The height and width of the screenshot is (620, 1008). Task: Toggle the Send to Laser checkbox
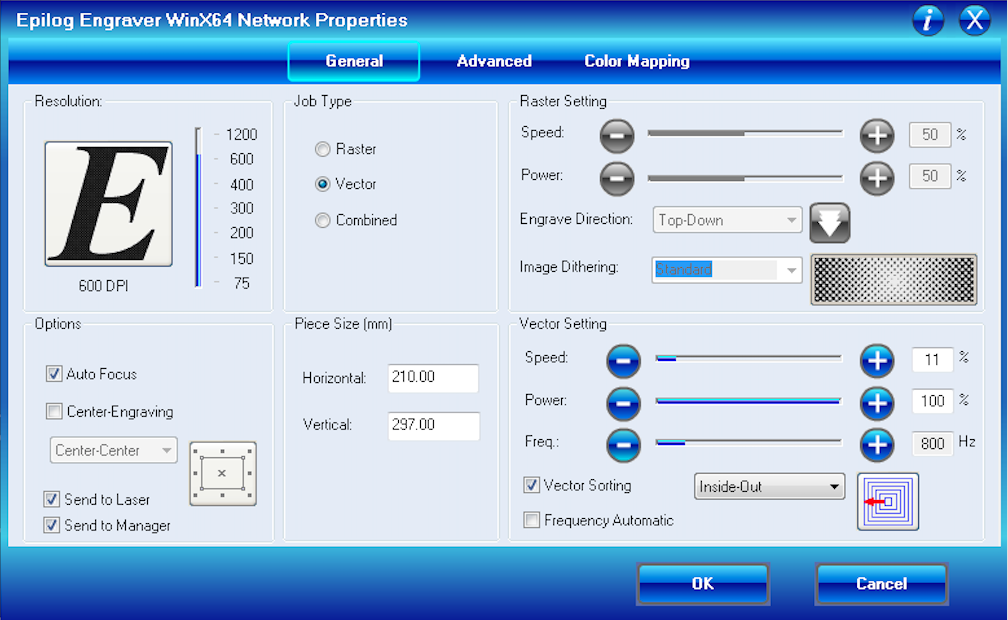[51, 499]
